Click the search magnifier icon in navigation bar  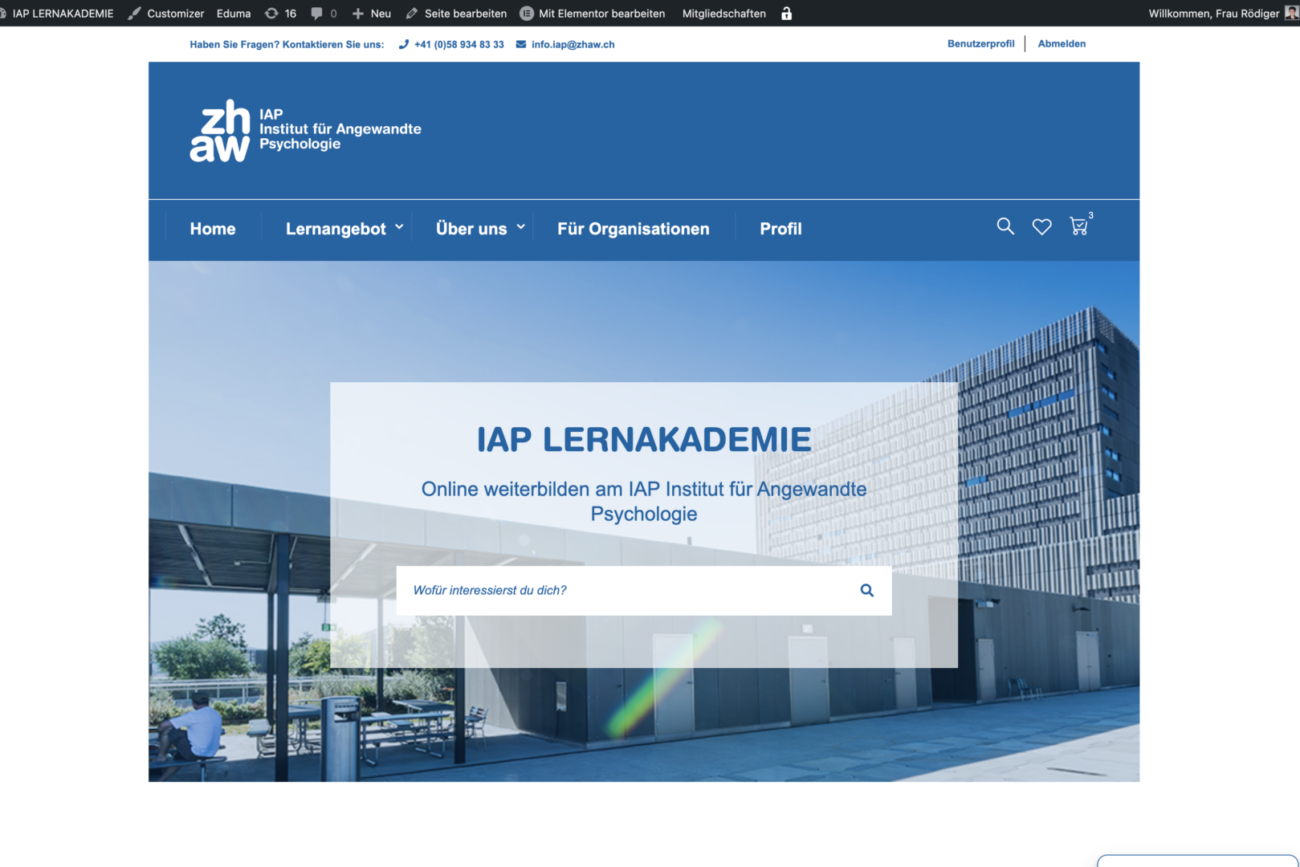[1005, 227]
